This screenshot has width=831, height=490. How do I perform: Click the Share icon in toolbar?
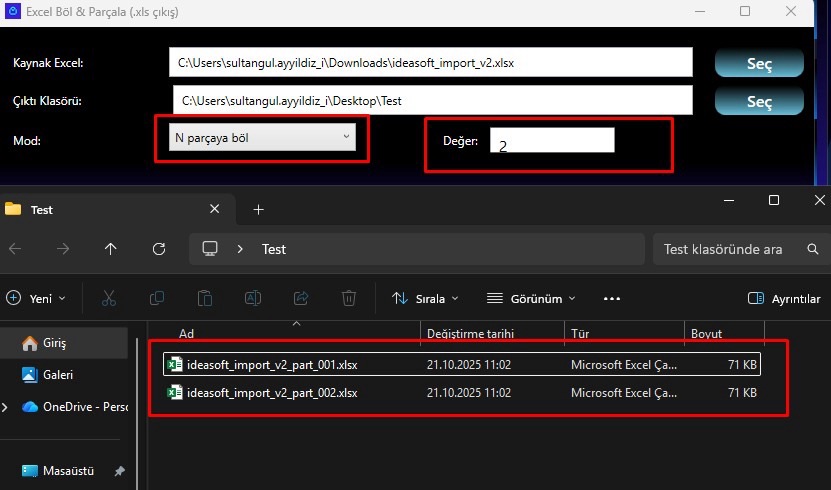[x=301, y=298]
